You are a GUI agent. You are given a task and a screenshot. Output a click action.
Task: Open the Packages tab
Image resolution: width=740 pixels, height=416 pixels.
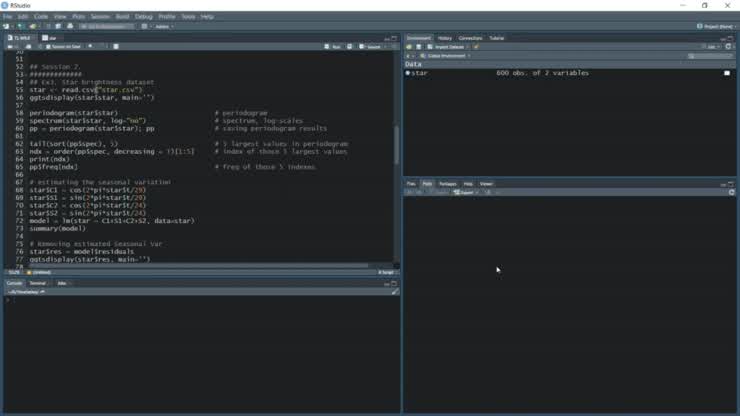[x=447, y=184]
